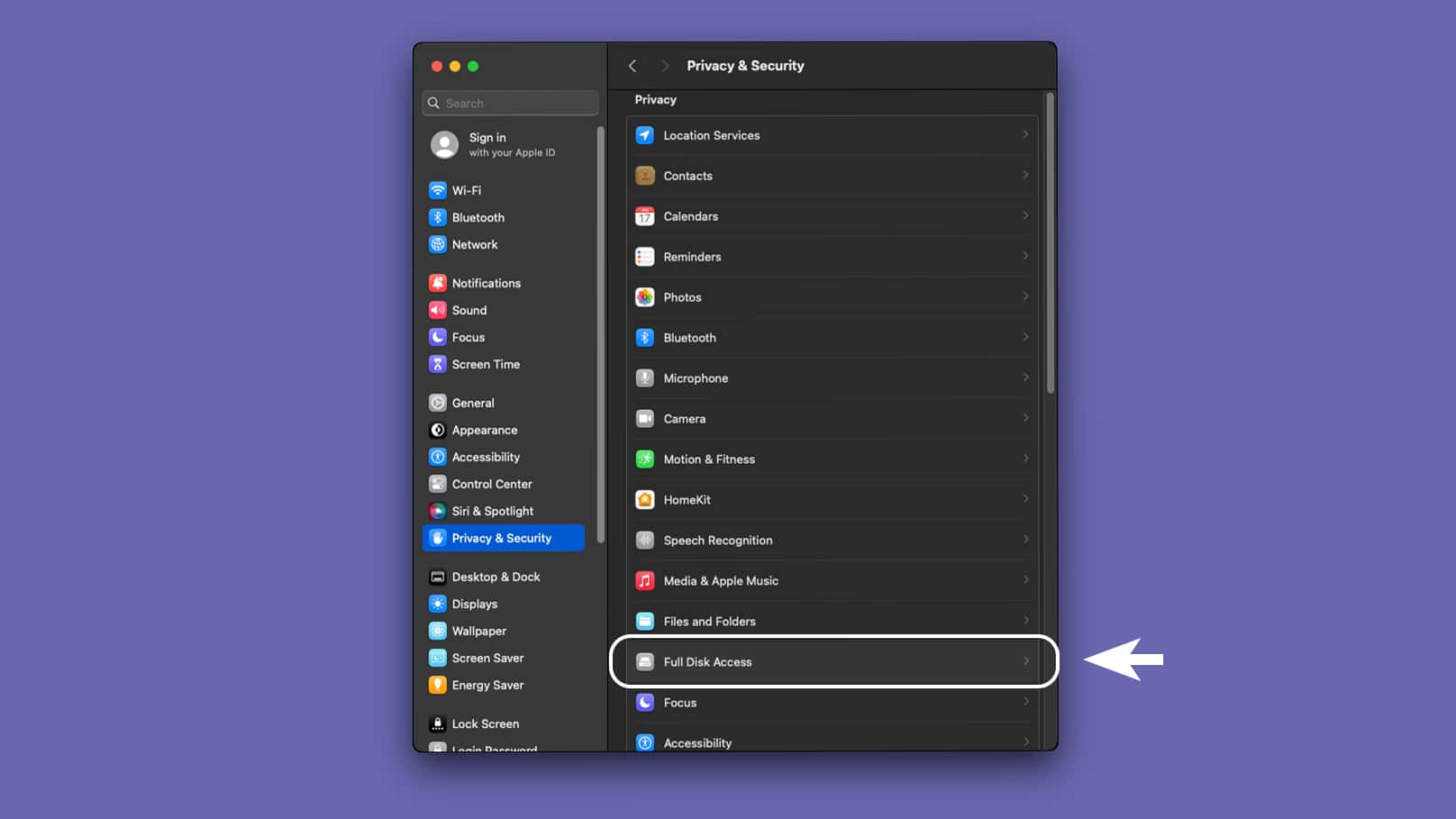This screenshot has height=819, width=1456.
Task: Expand Full Disk Access row chevron
Action: click(1025, 661)
